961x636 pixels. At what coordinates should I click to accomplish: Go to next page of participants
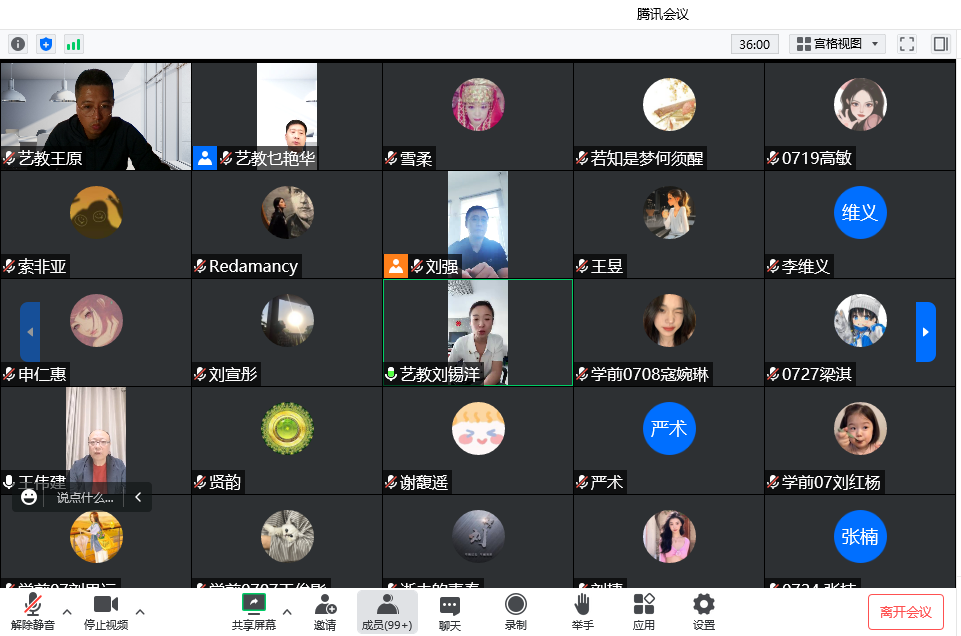point(926,332)
